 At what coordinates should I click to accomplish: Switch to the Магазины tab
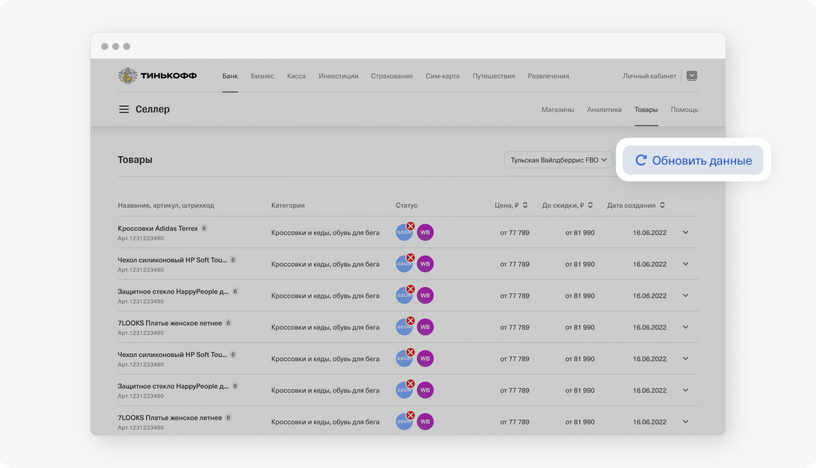click(x=558, y=109)
